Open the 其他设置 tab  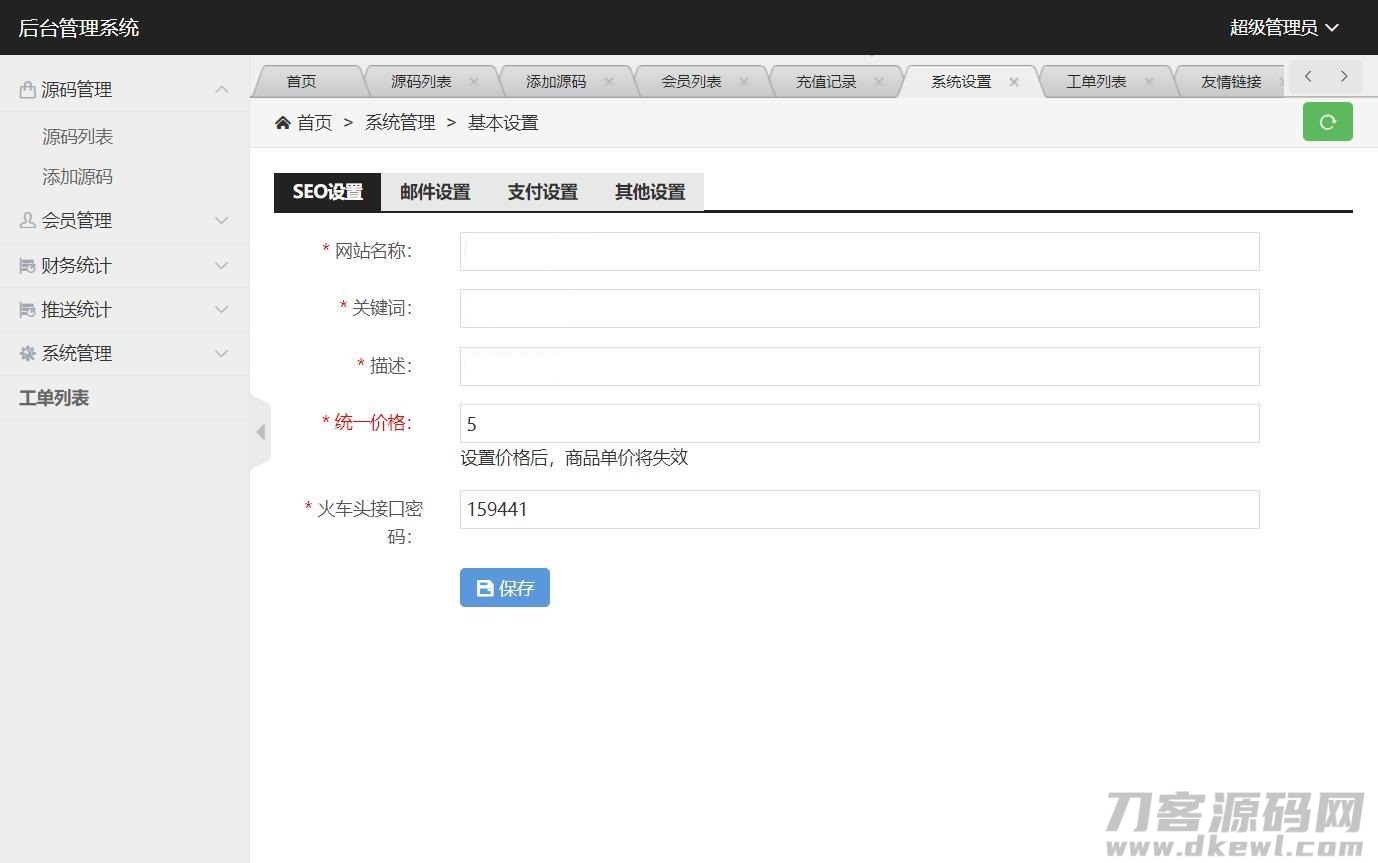coord(650,192)
